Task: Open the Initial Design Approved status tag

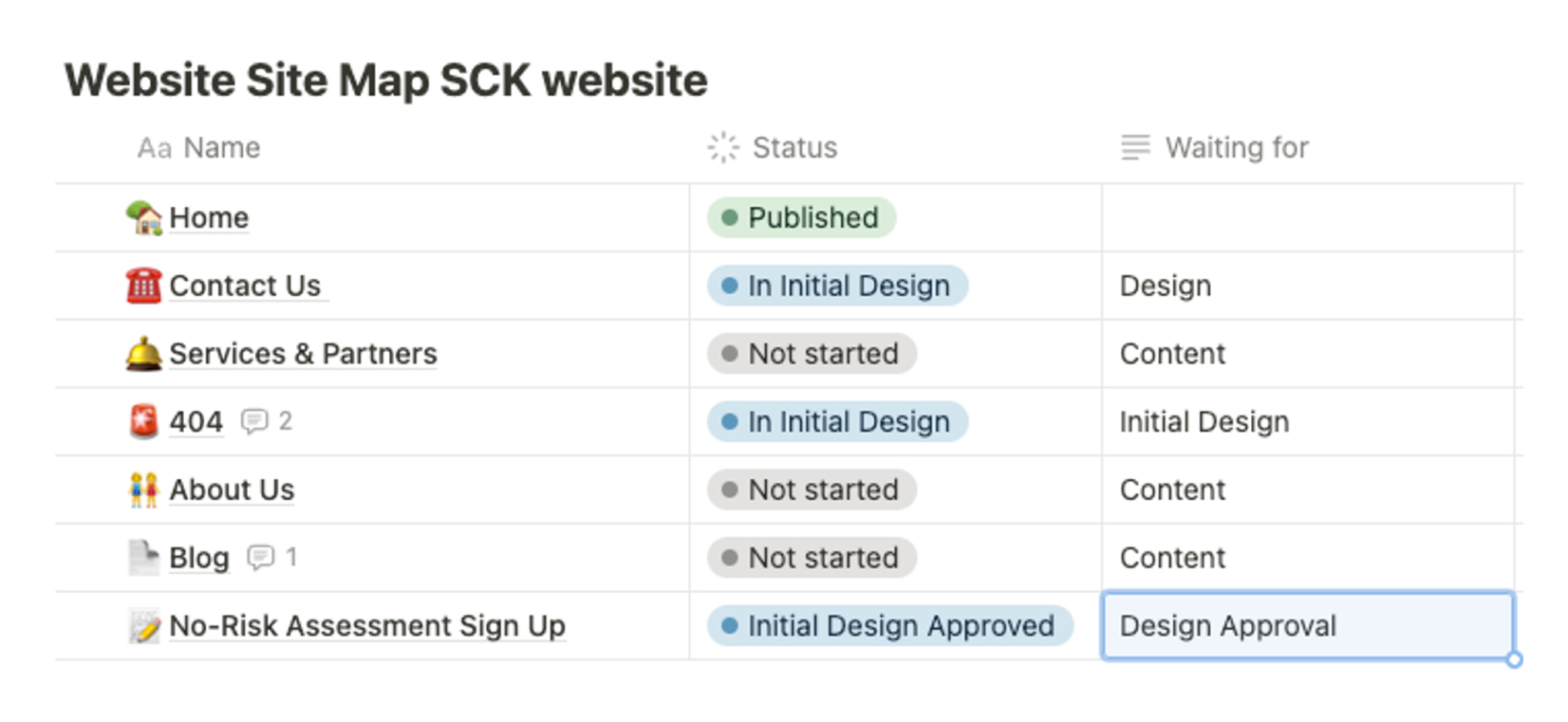Action: 889,626
